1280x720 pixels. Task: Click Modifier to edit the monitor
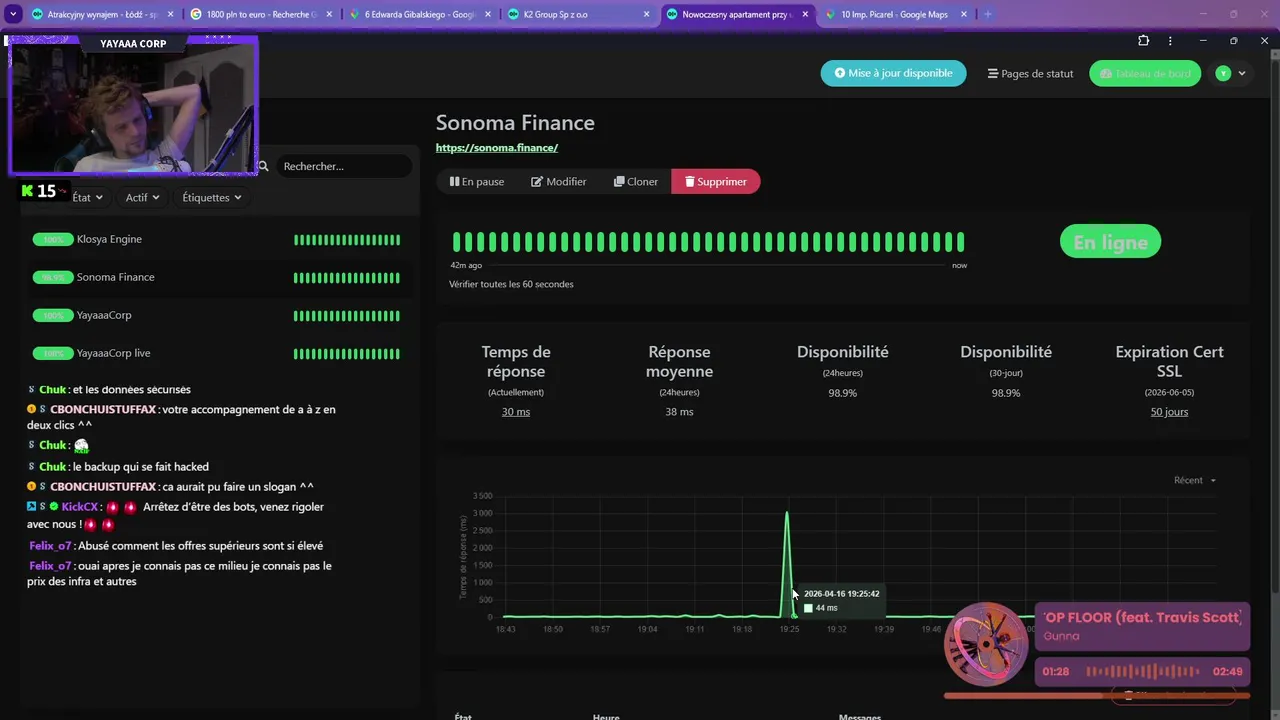558,182
